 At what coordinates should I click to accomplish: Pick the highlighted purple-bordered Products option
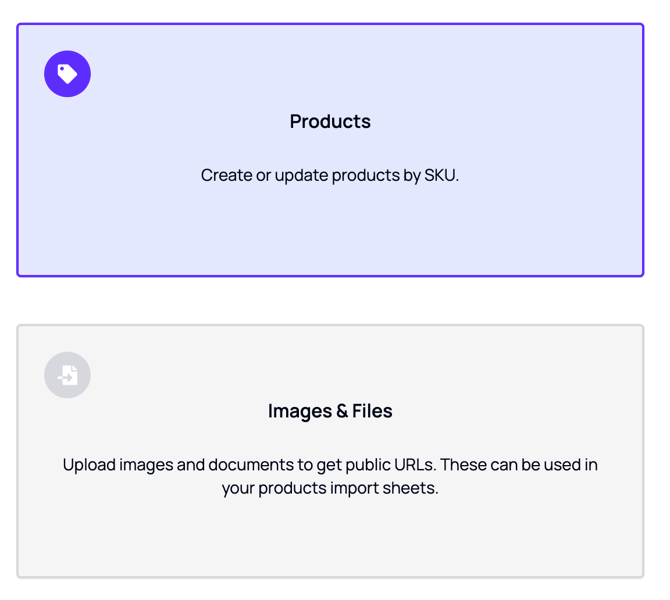(x=330, y=150)
